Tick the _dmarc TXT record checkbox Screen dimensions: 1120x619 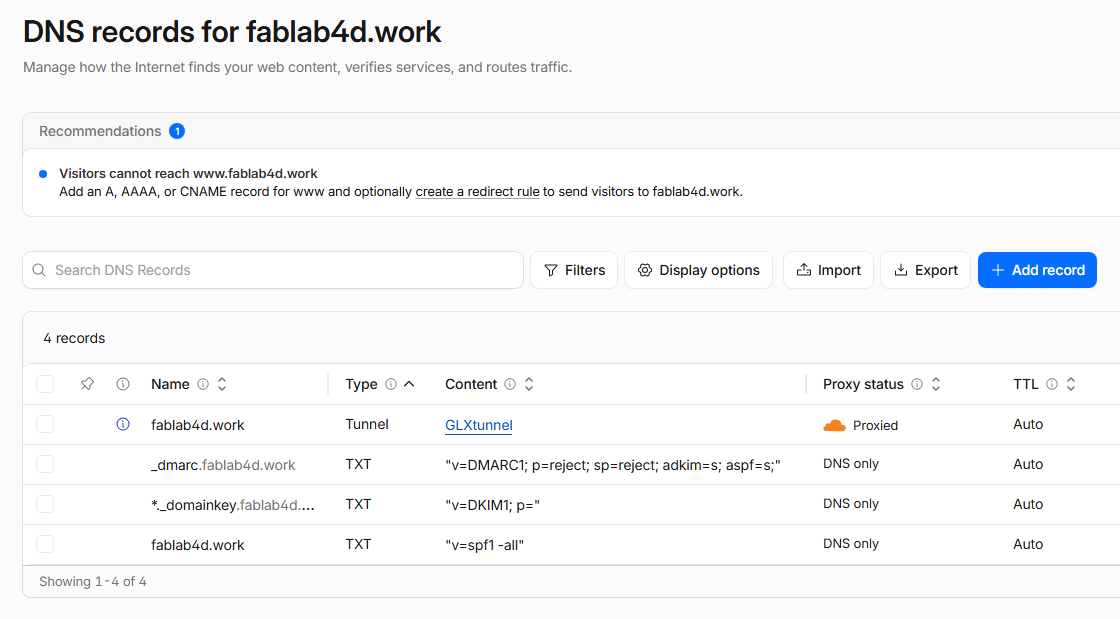click(x=45, y=465)
